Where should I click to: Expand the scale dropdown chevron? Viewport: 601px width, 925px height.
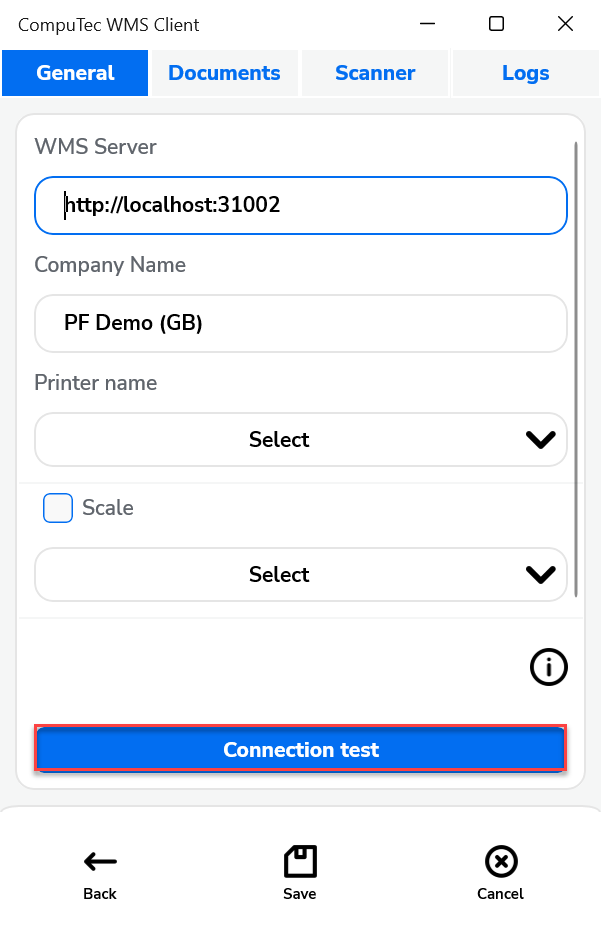tap(540, 575)
